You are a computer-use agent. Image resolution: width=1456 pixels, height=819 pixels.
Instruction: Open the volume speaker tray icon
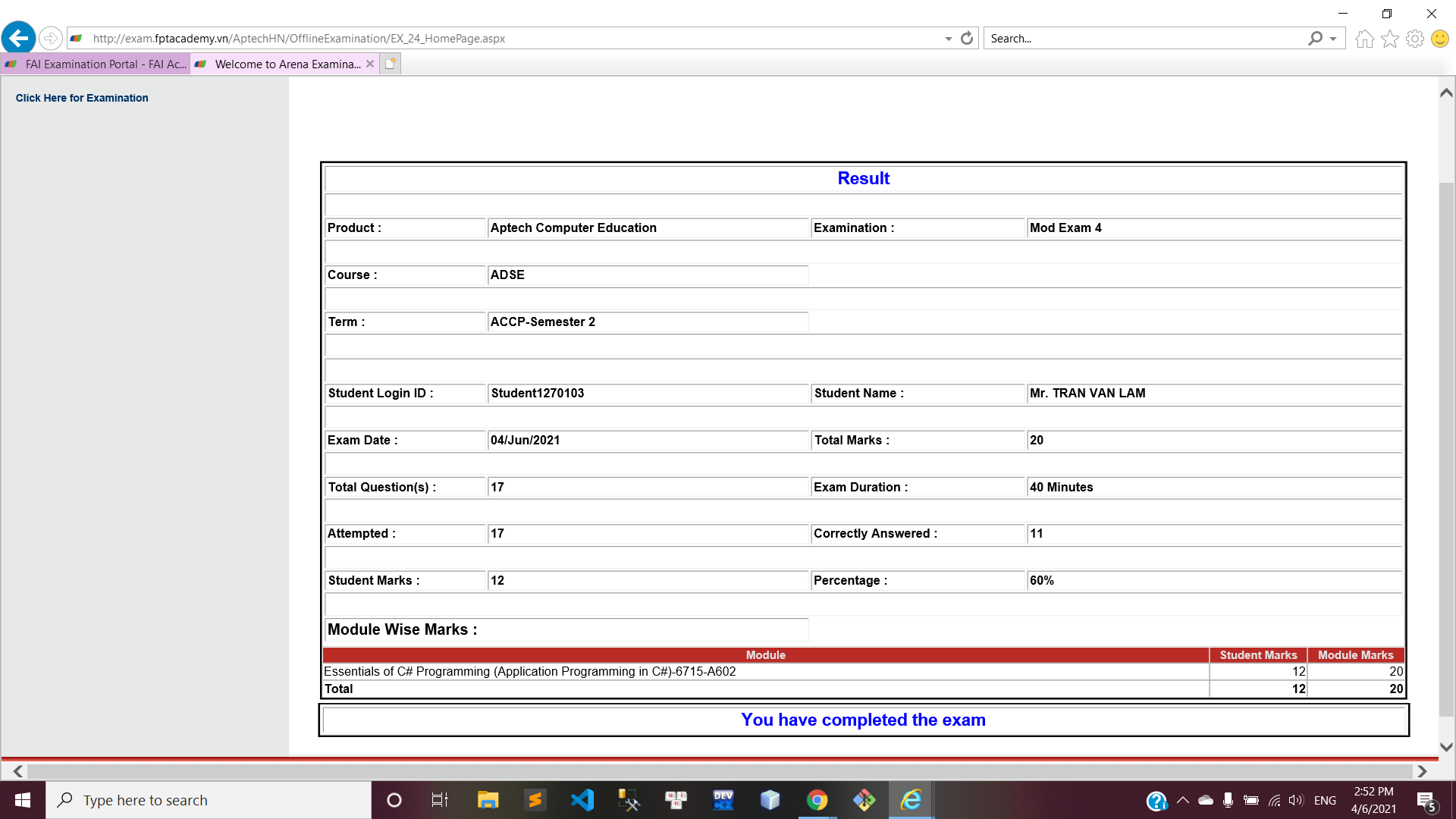1296,801
